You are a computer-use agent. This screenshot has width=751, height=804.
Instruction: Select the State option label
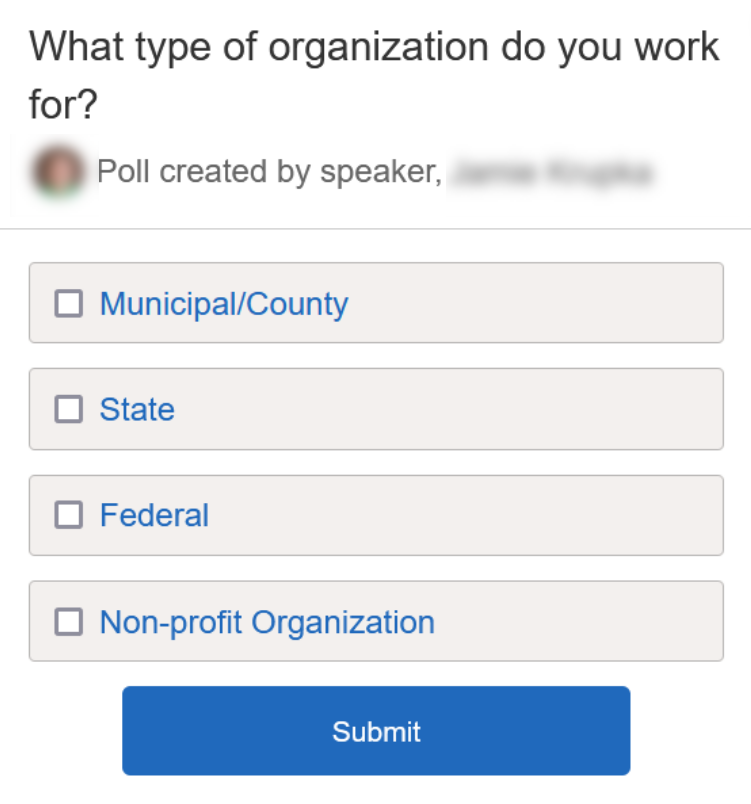136,409
